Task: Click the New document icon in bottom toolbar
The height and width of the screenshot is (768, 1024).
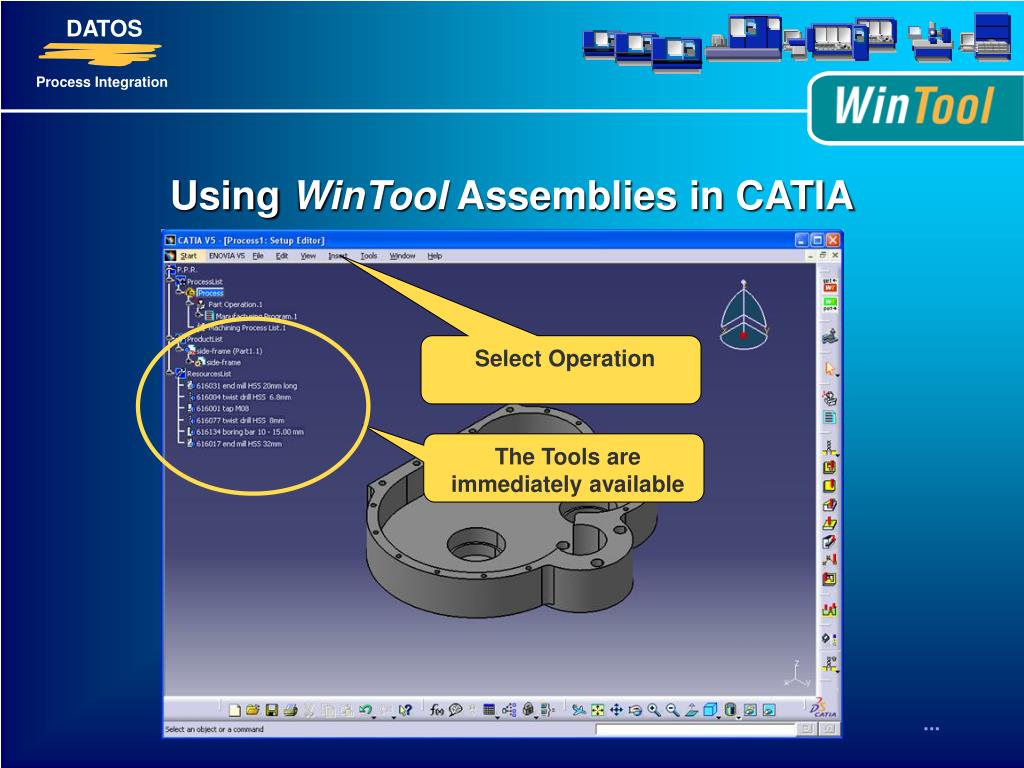Action: (234, 710)
